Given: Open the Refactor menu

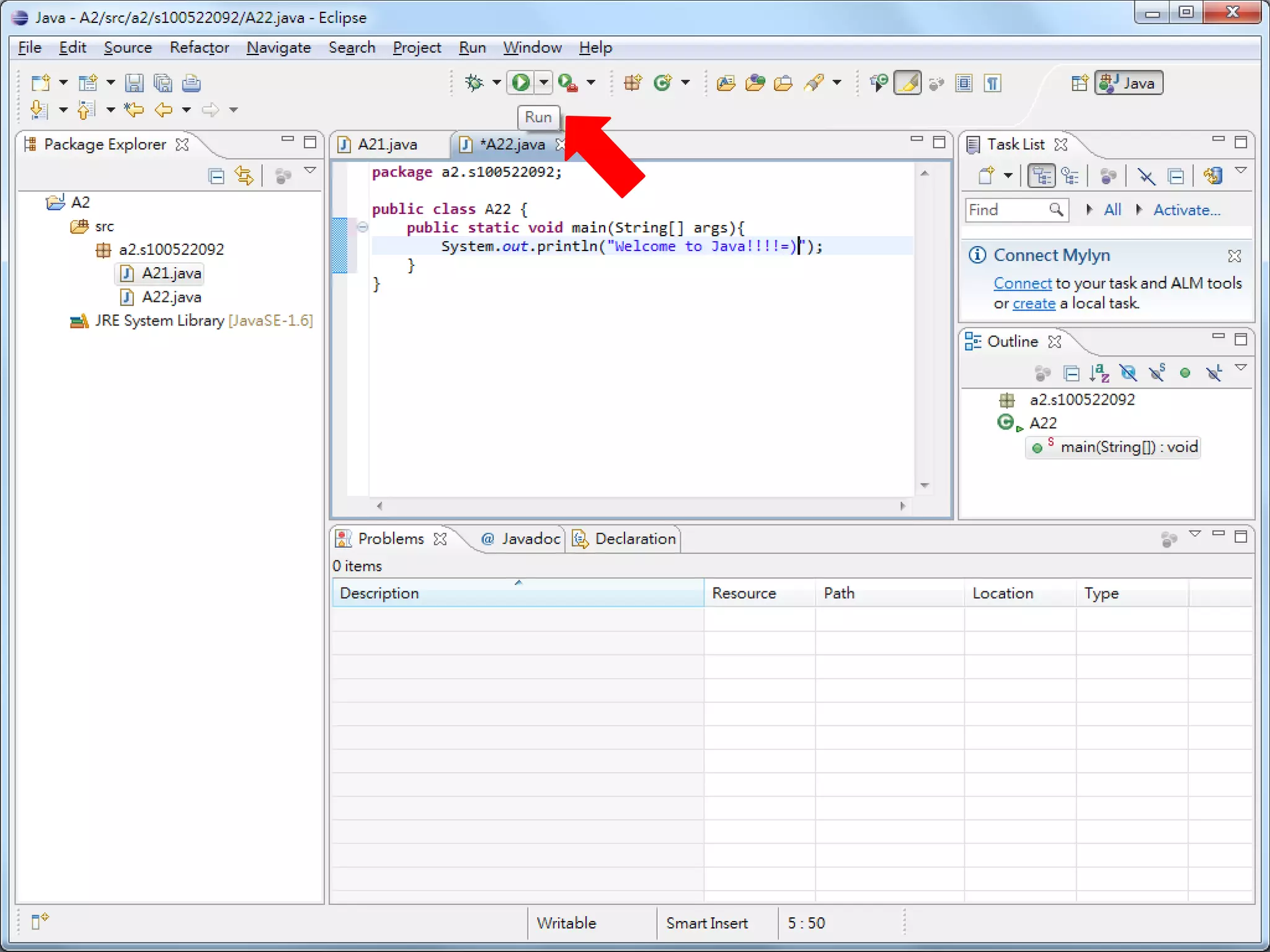Looking at the screenshot, I should point(199,48).
